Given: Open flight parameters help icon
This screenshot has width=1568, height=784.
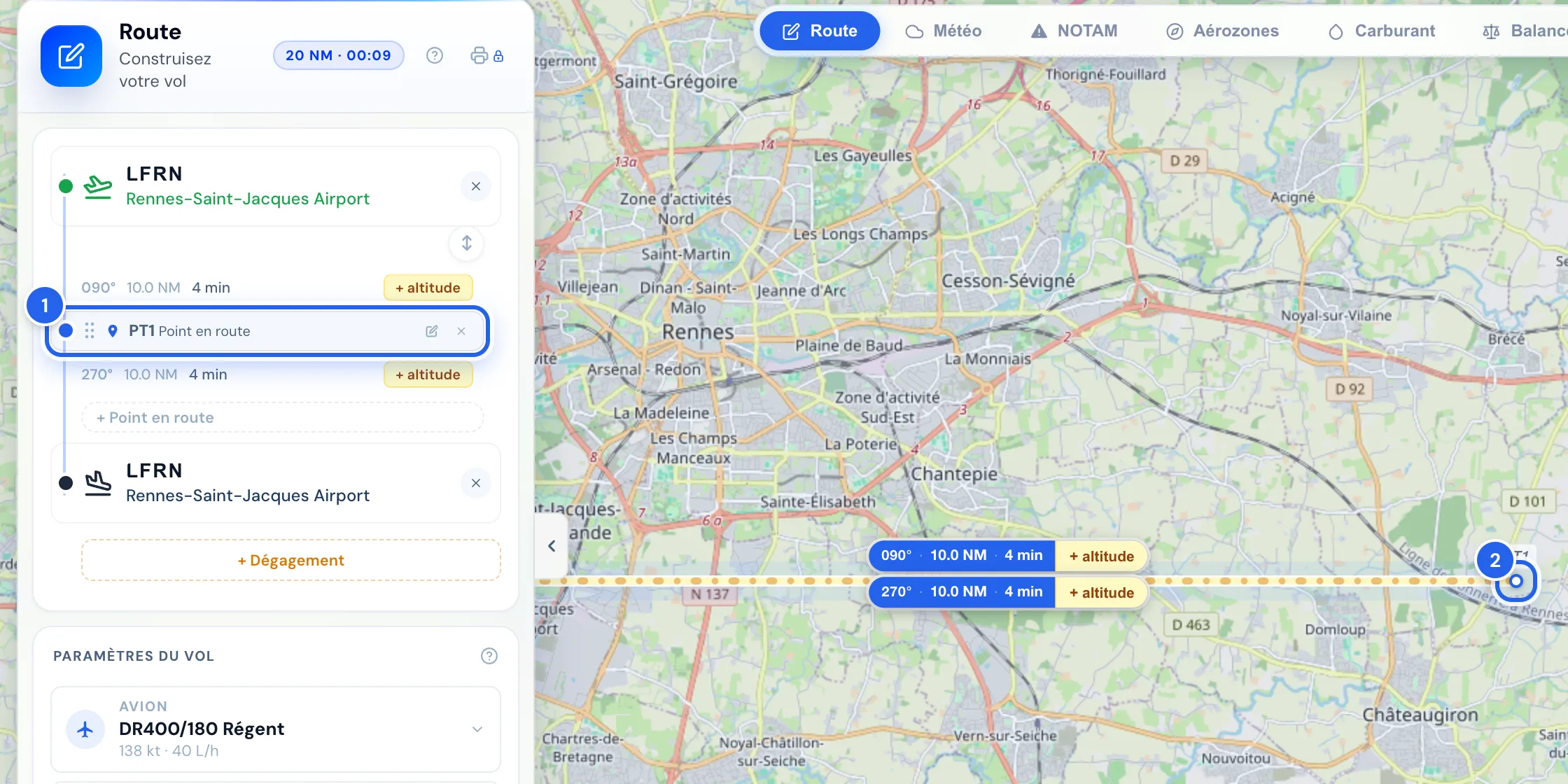Looking at the screenshot, I should tap(489, 656).
